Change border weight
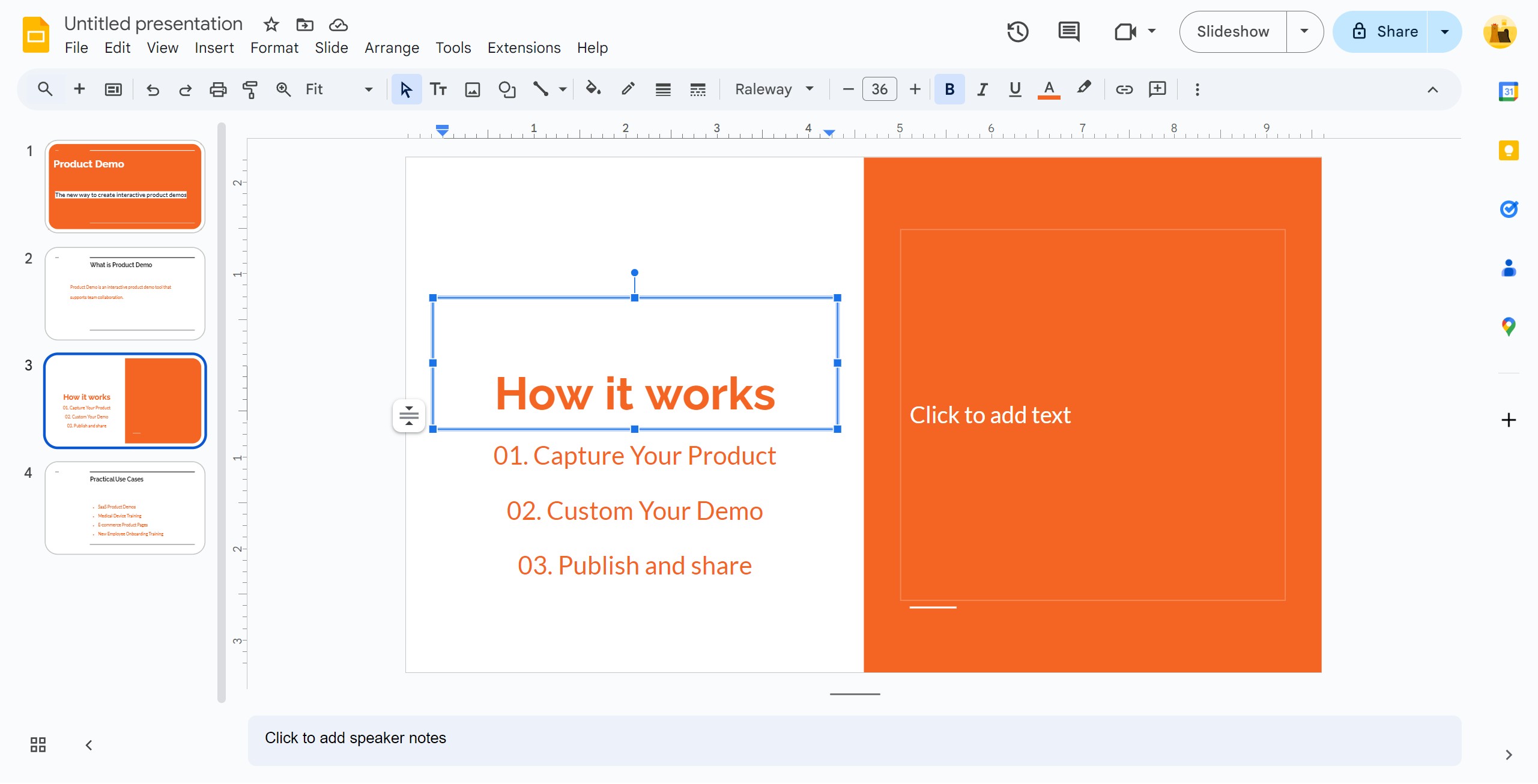The image size is (1538, 784). point(663,89)
